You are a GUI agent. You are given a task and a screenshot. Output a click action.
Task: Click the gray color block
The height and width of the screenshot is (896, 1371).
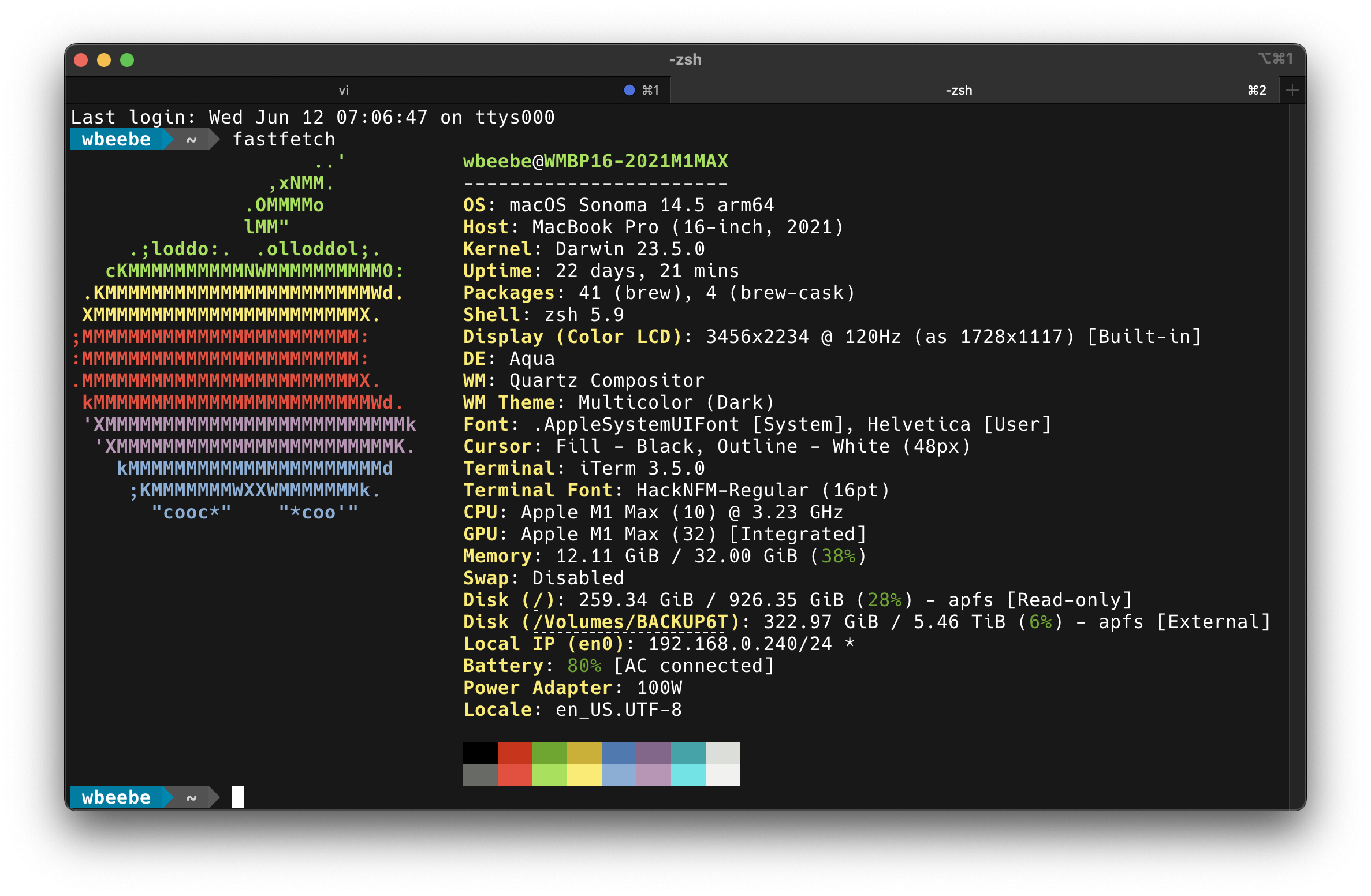click(480, 775)
